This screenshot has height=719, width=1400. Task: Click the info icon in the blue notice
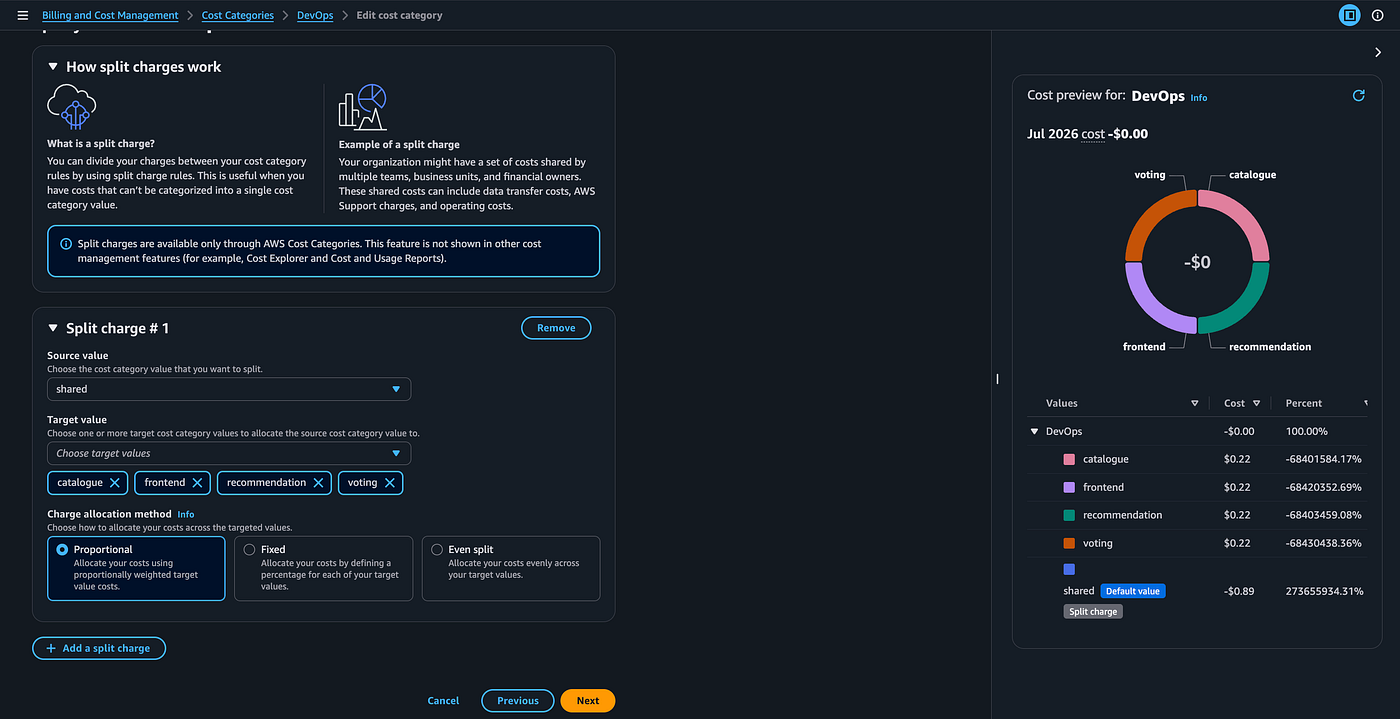(66, 244)
